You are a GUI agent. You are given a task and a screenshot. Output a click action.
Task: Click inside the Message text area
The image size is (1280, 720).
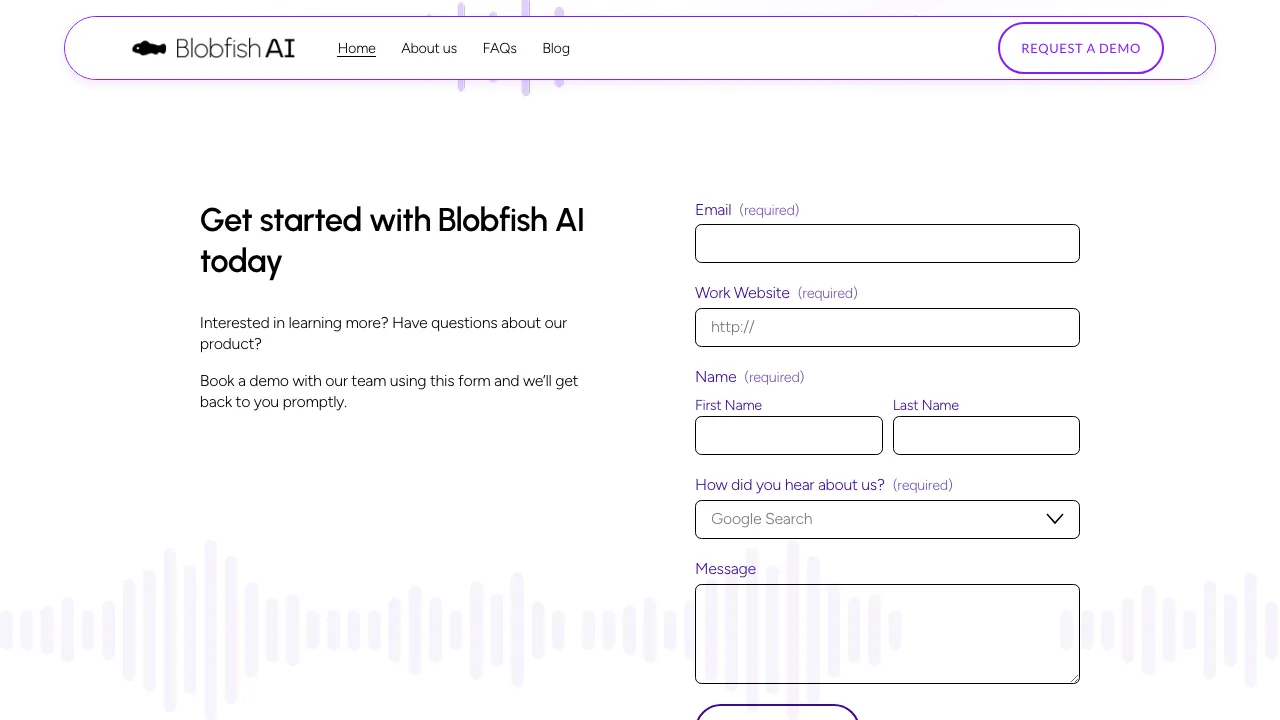[x=887, y=633]
